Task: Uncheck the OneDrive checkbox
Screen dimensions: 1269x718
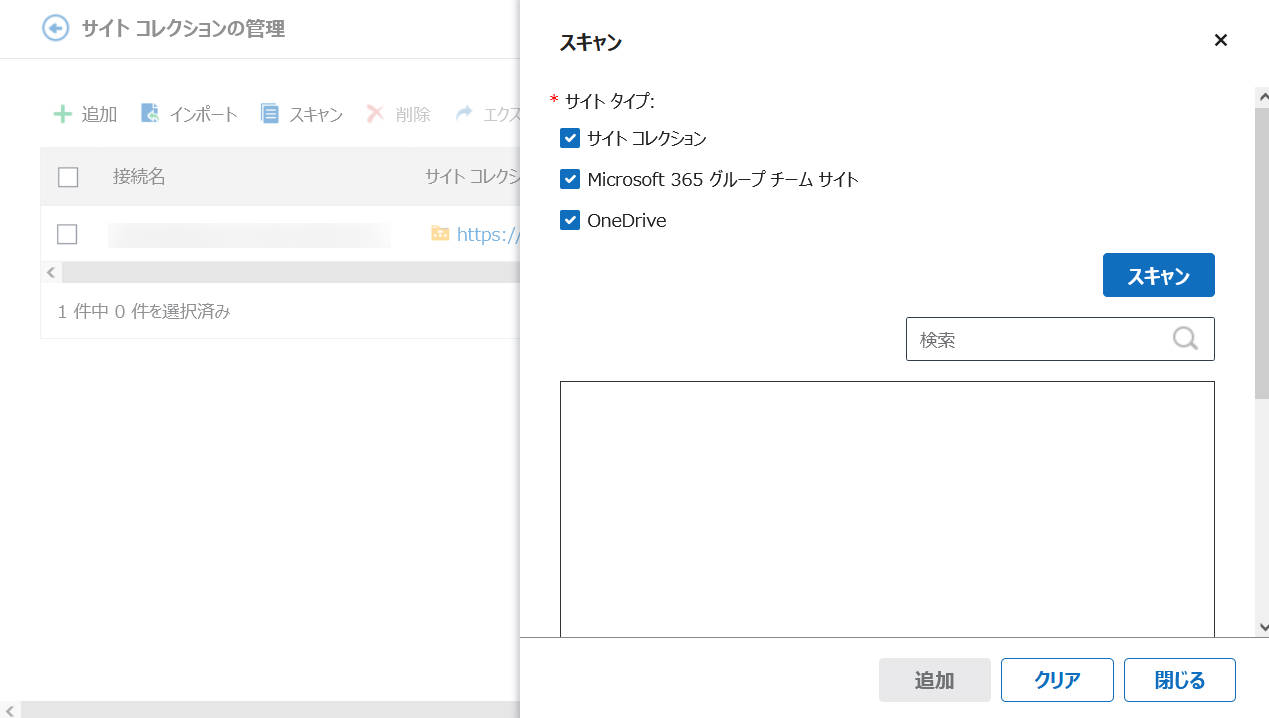Action: click(x=570, y=220)
